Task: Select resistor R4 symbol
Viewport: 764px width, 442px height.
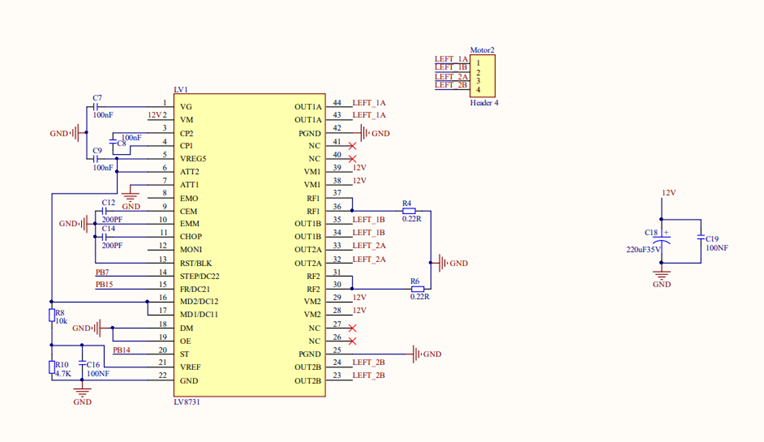Action: click(408, 211)
